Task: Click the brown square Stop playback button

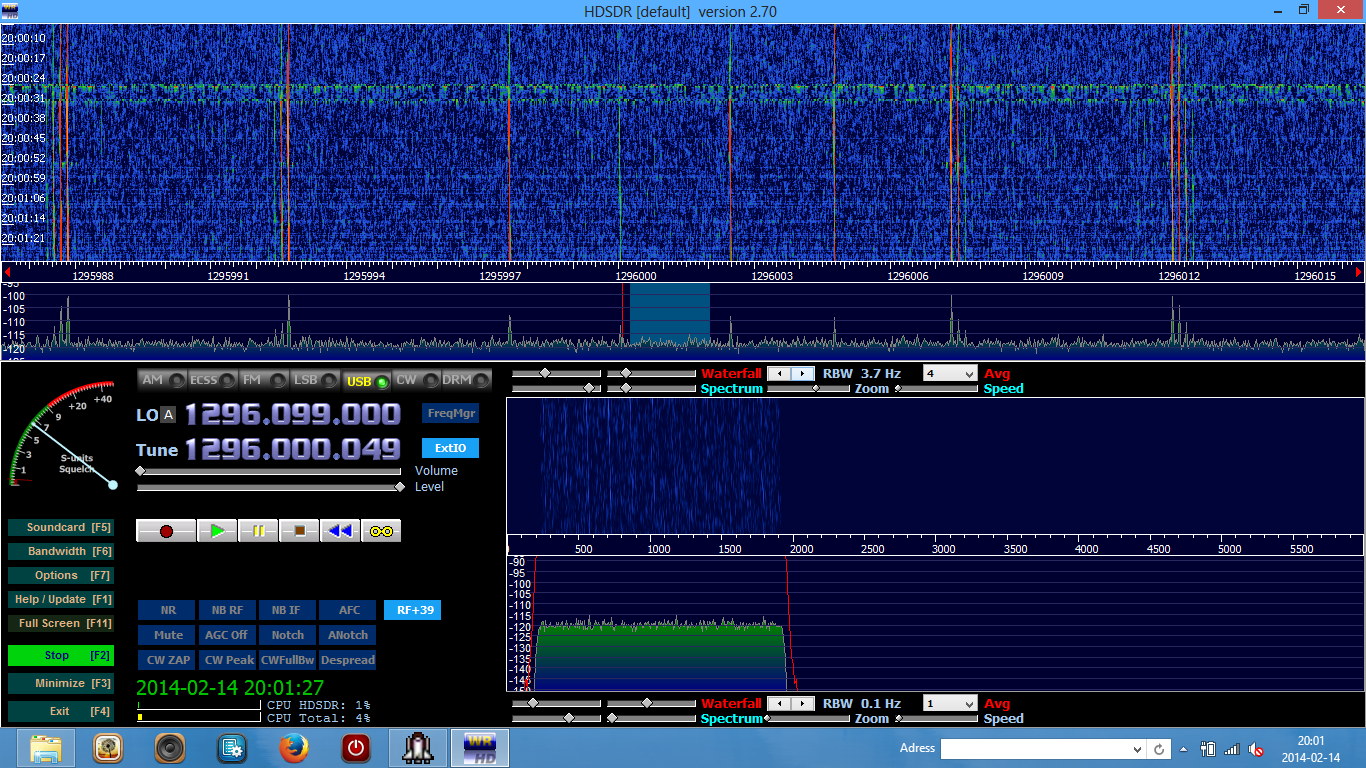Action: tap(299, 531)
